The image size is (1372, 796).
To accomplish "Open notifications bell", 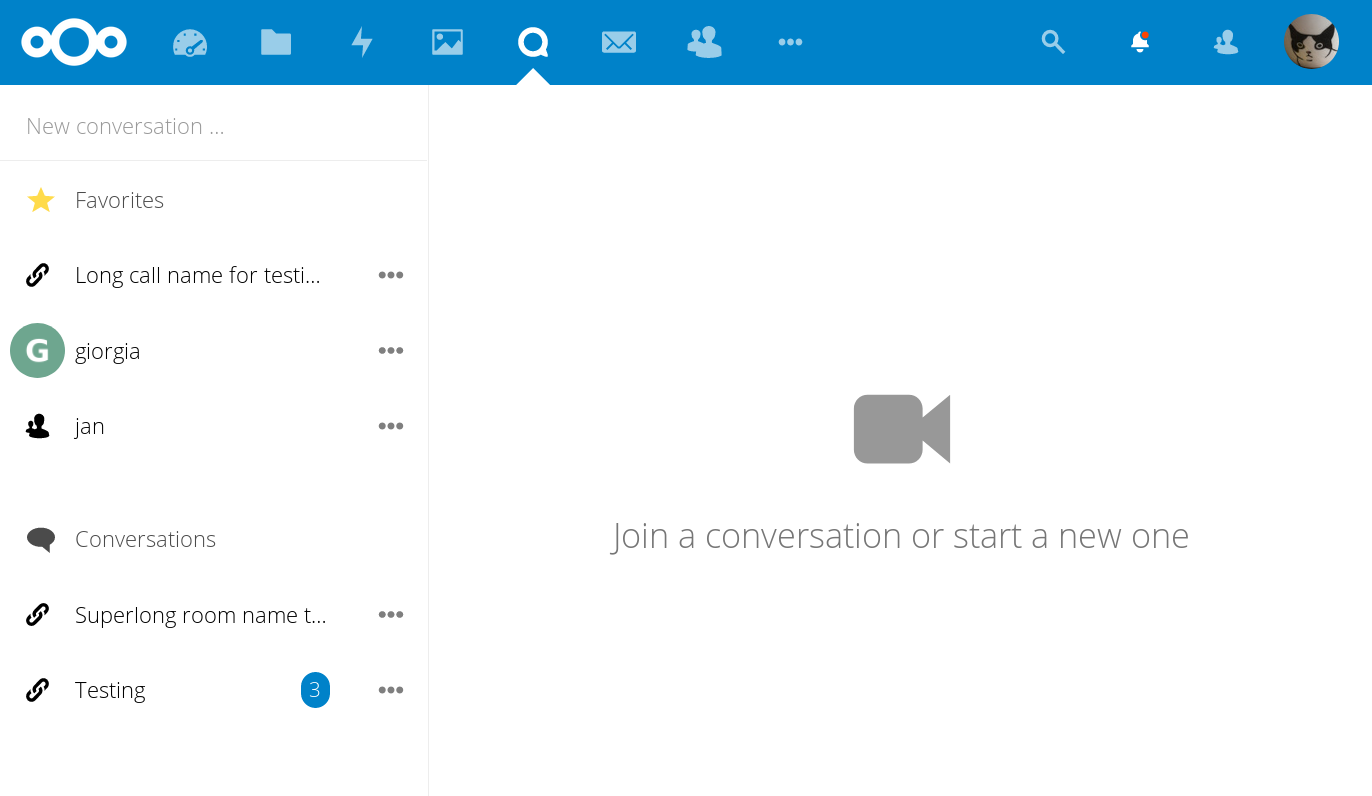I will click(1139, 42).
